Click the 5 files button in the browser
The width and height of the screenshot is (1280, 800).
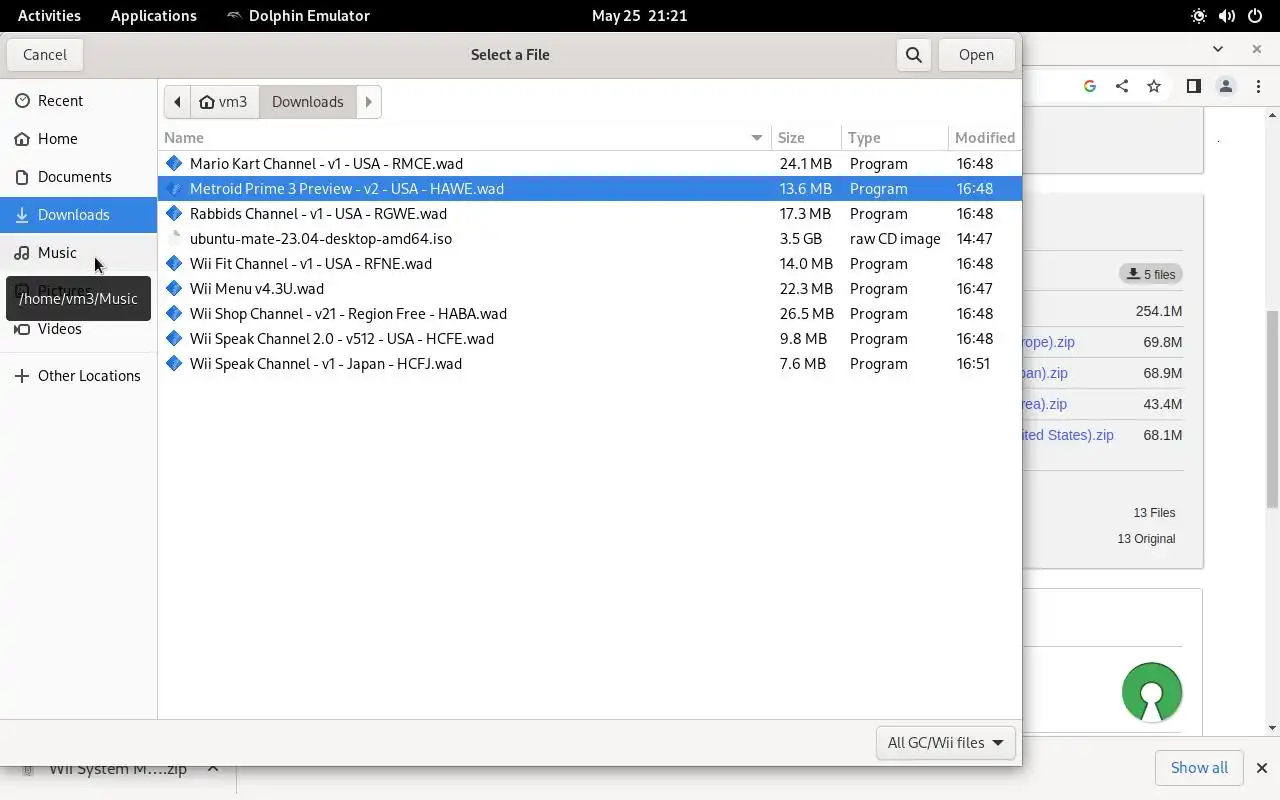[x=1151, y=274]
